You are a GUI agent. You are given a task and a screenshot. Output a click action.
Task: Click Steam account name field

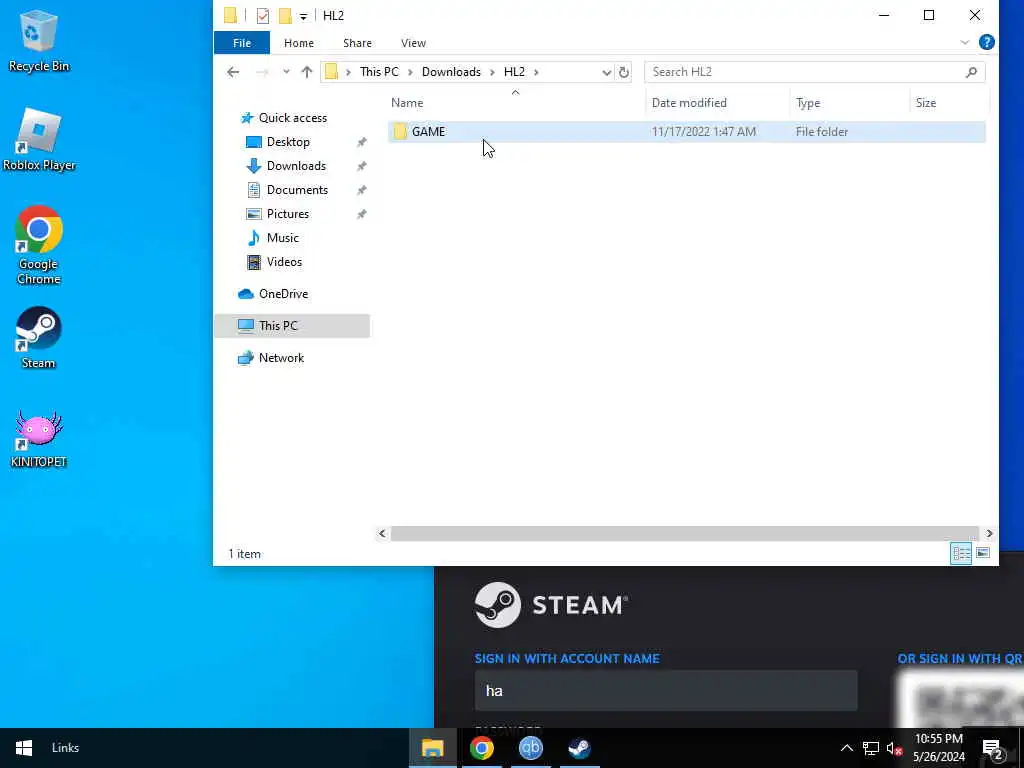point(665,691)
